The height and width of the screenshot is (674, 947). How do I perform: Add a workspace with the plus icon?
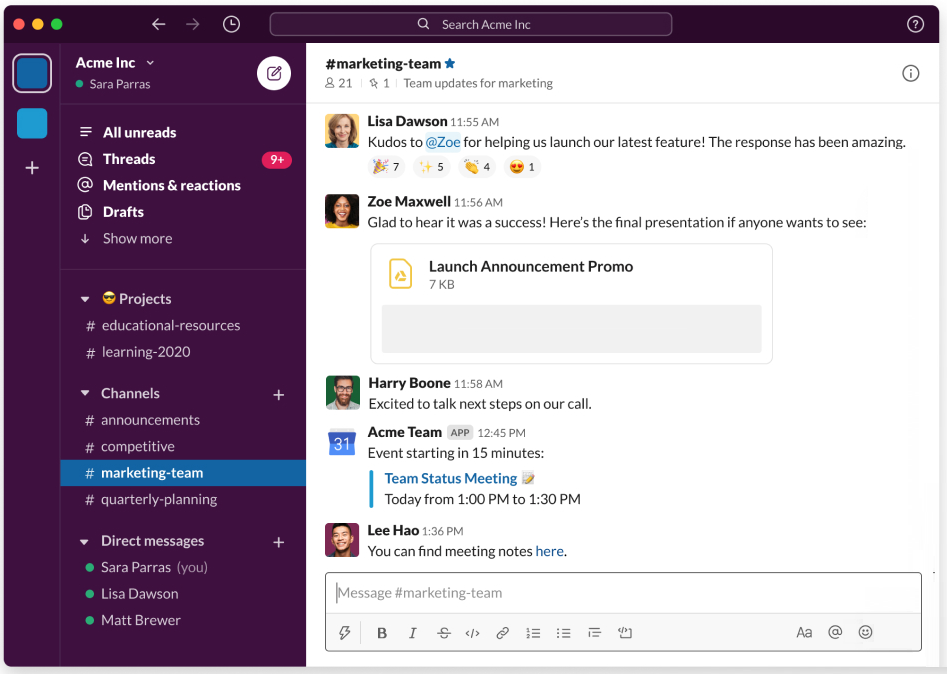point(32,168)
